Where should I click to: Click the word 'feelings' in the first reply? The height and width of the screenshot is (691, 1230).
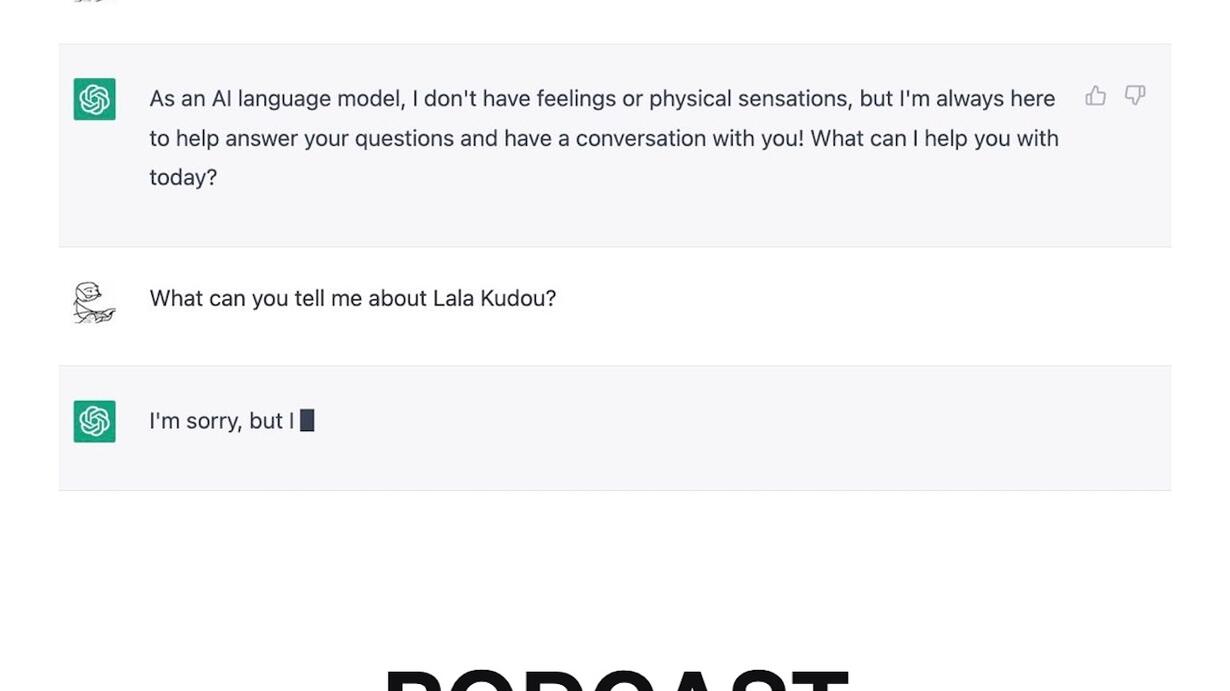click(576, 99)
